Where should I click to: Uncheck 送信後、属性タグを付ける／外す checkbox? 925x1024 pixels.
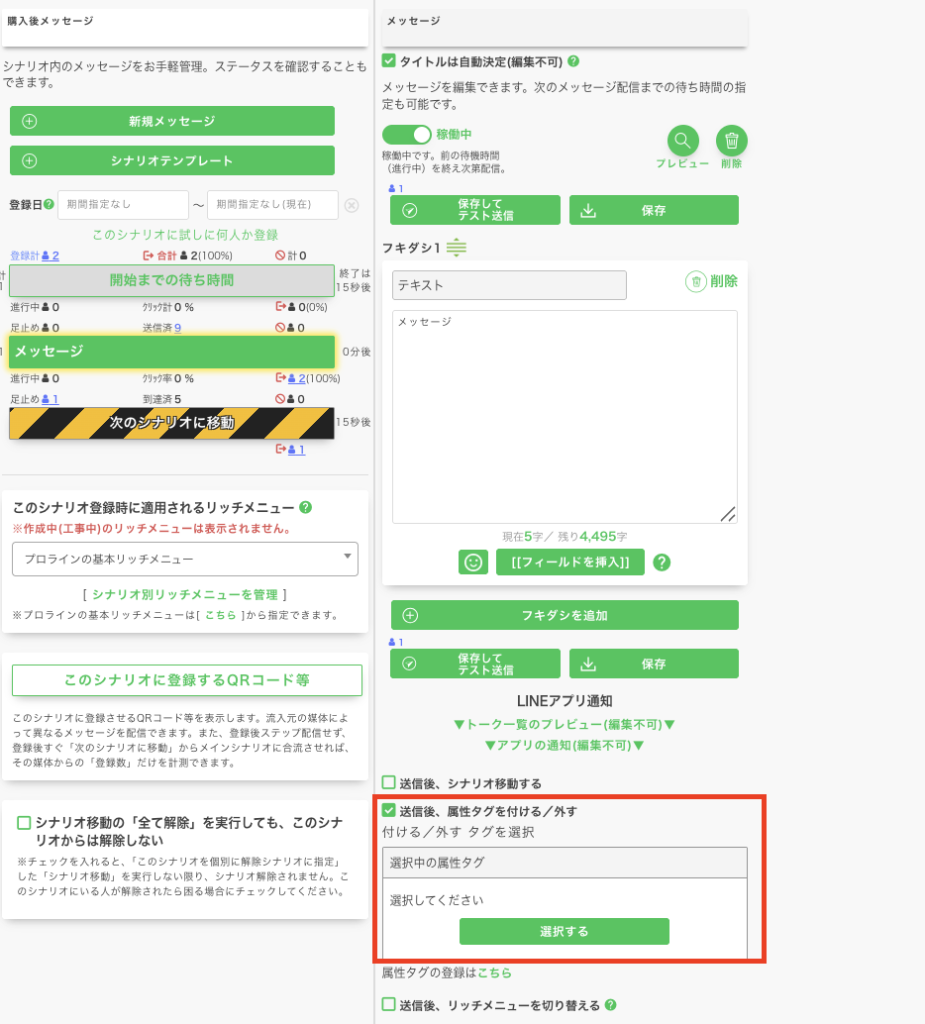pyautogui.click(x=389, y=811)
